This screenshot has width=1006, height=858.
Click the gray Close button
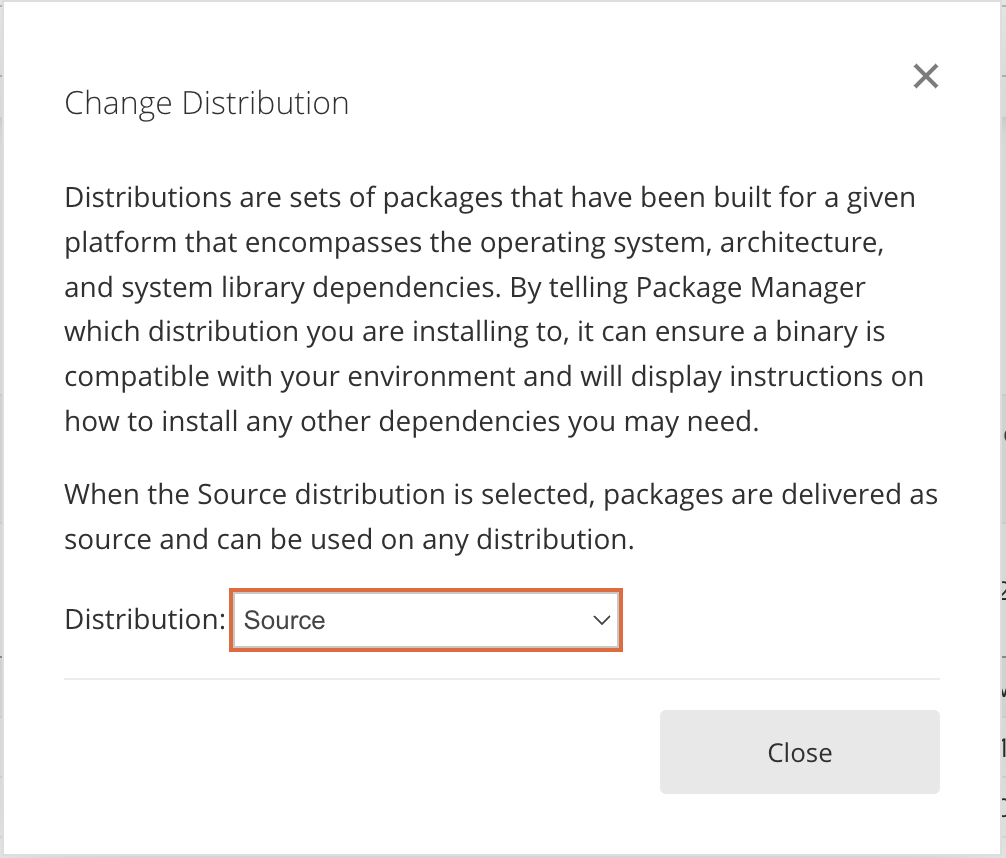[799, 752]
